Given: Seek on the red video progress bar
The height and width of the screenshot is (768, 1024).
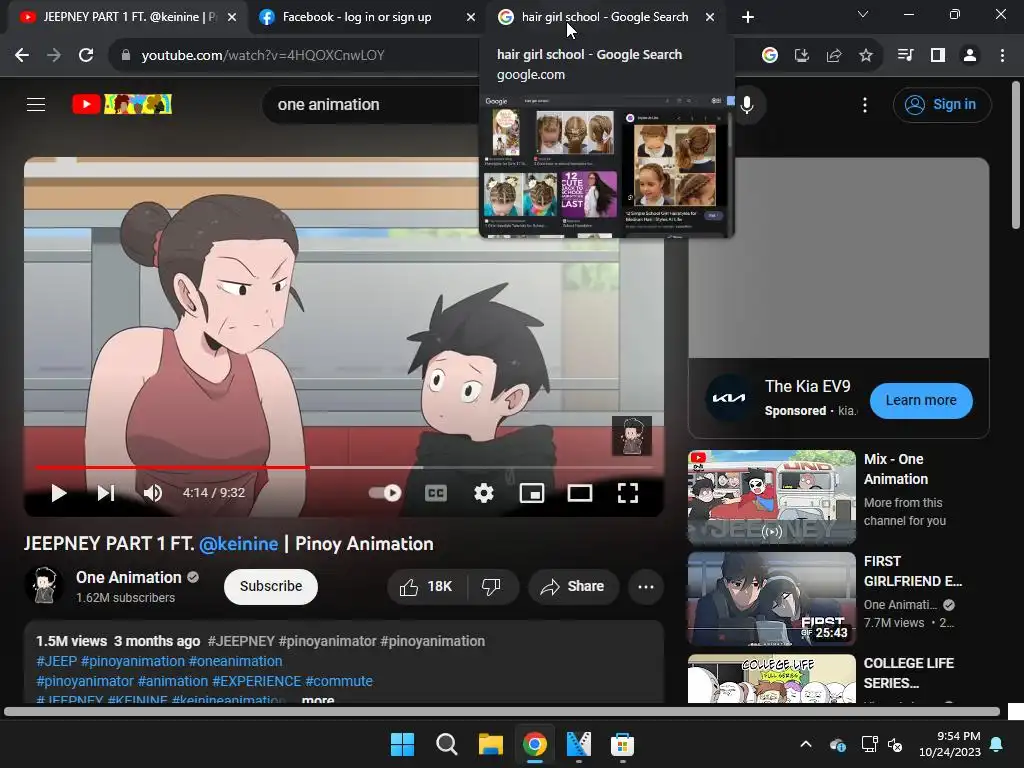Looking at the screenshot, I should click(171, 468).
